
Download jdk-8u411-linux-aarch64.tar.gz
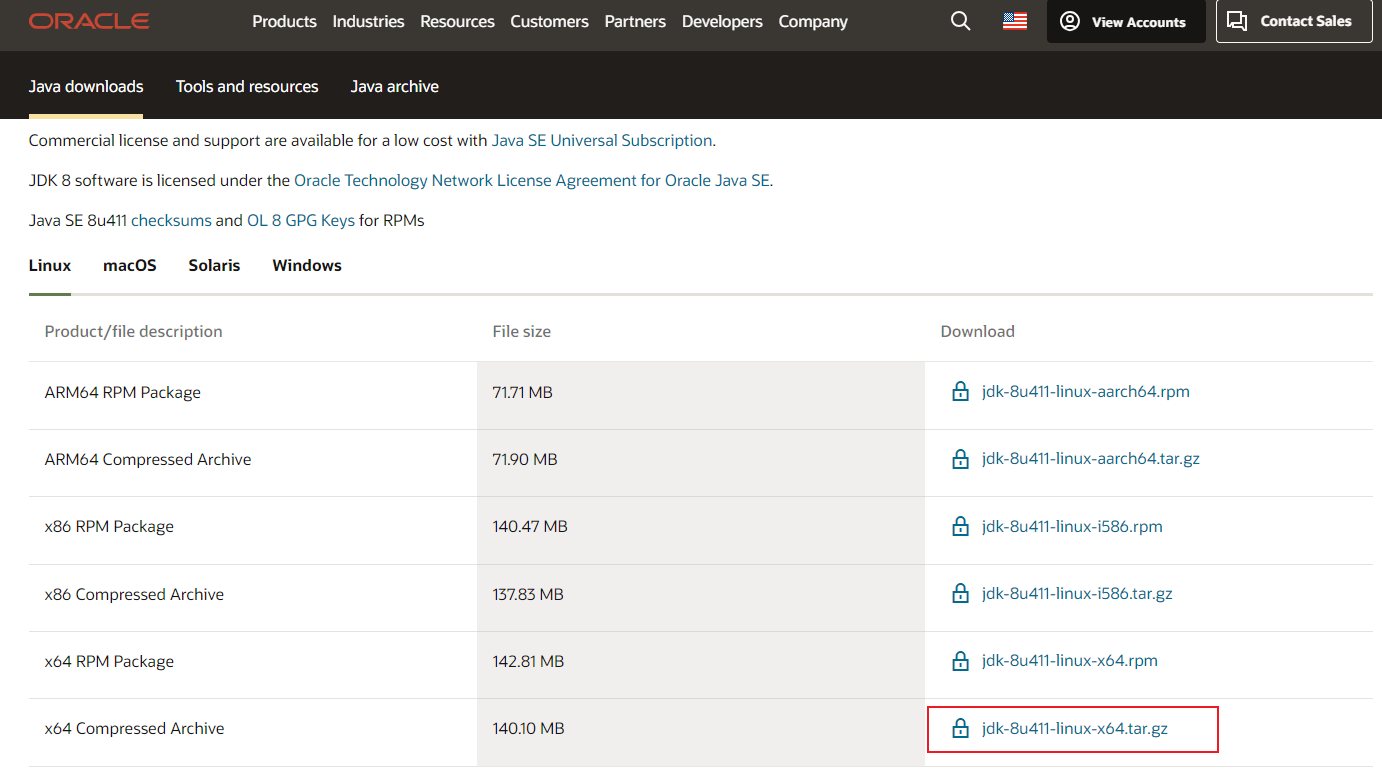[x=1091, y=458]
